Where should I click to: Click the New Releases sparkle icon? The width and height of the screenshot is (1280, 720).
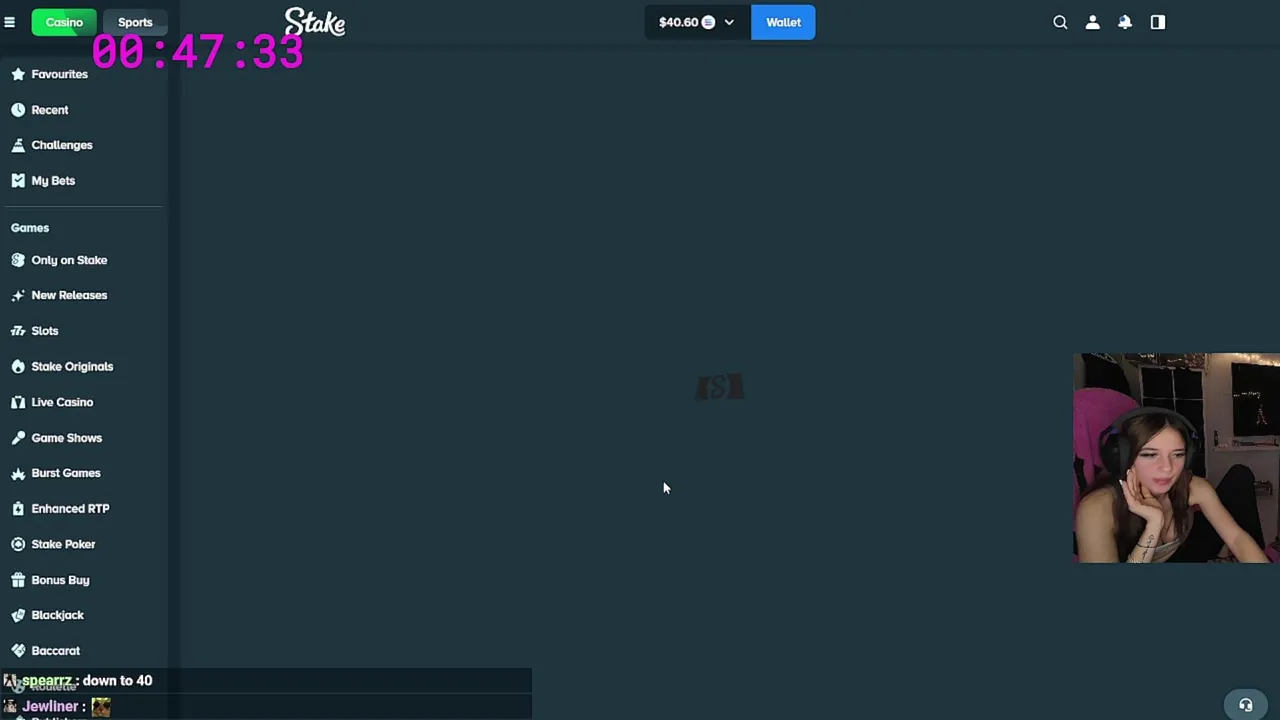18,295
